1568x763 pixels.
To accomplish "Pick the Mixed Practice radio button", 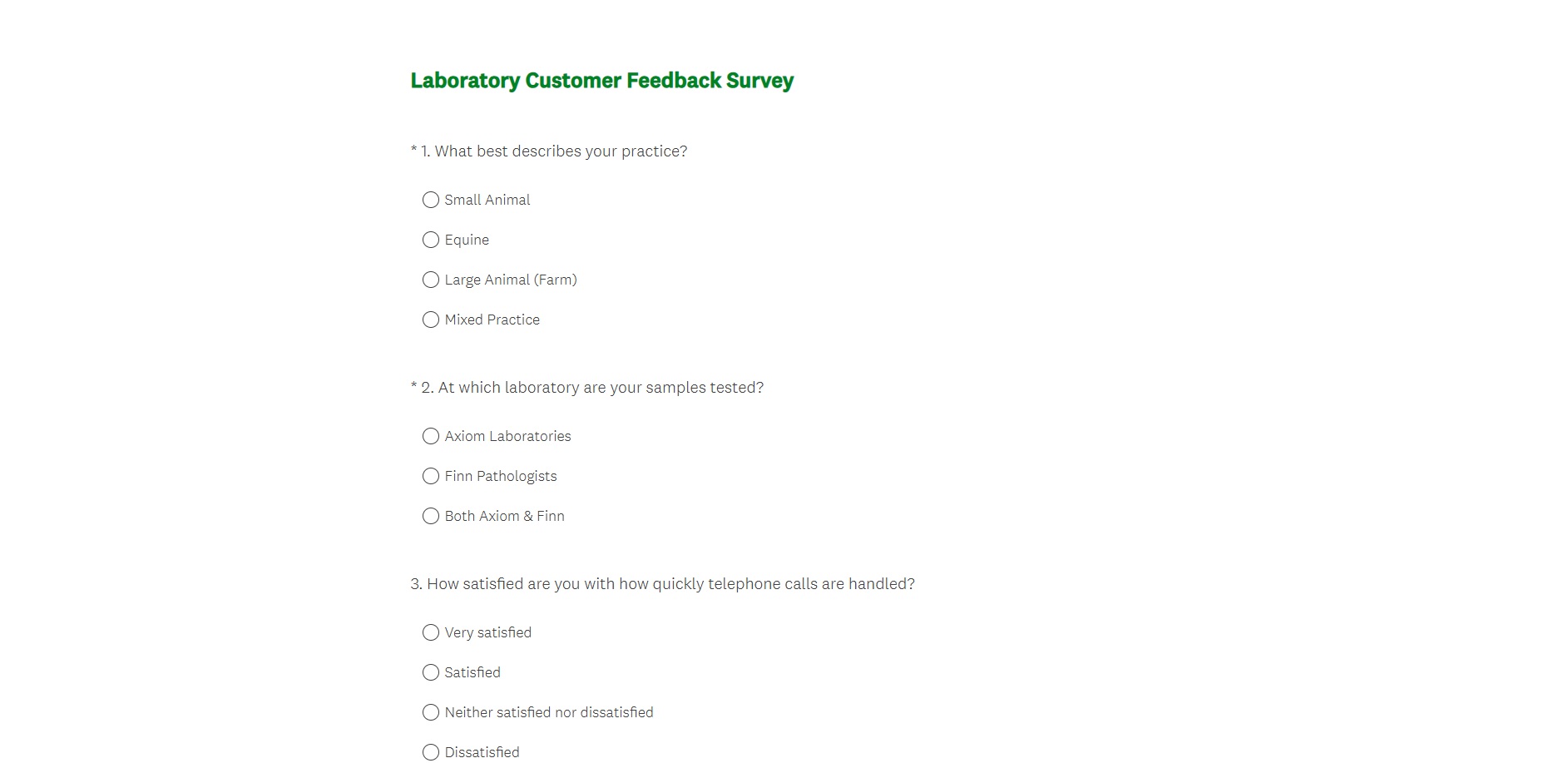I will point(431,320).
